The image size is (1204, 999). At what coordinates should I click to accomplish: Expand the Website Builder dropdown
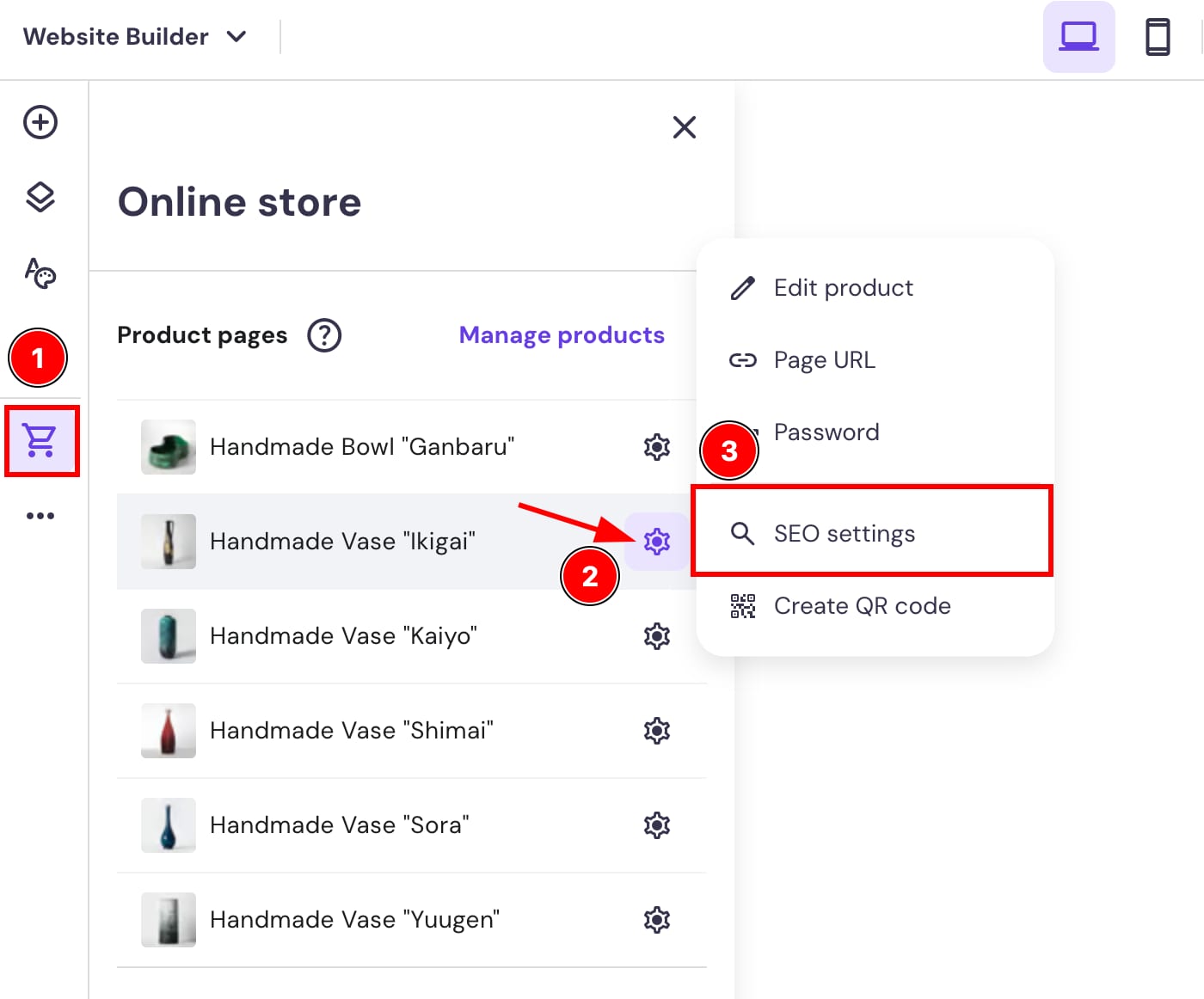(237, 36)
